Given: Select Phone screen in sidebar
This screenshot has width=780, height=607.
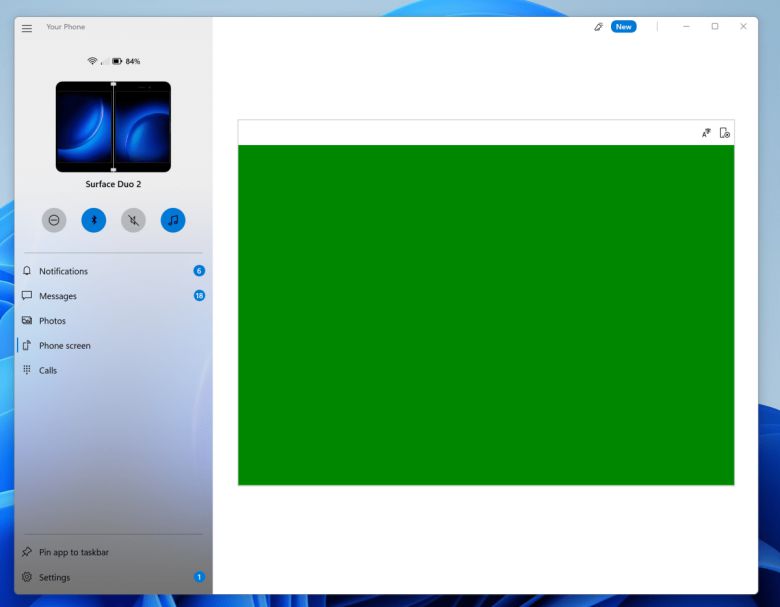Looking at the screenshot, I should pyautogui.click(x=64, y=346).
